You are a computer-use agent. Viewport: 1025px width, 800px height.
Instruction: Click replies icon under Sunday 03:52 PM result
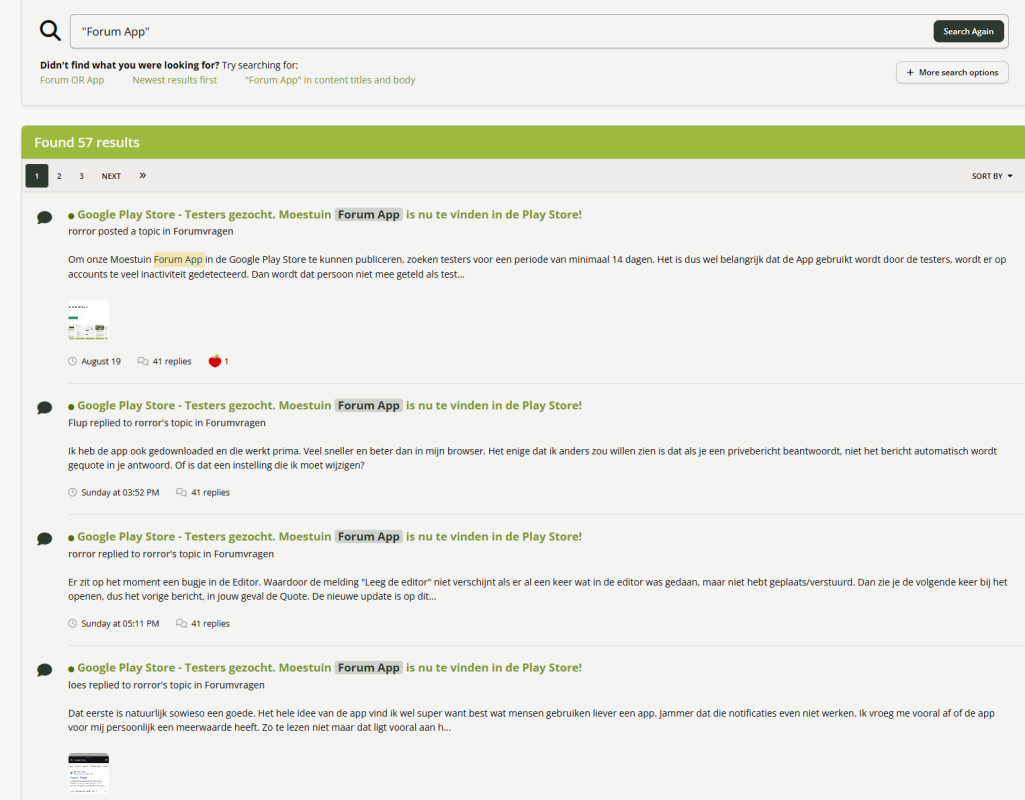181,492
